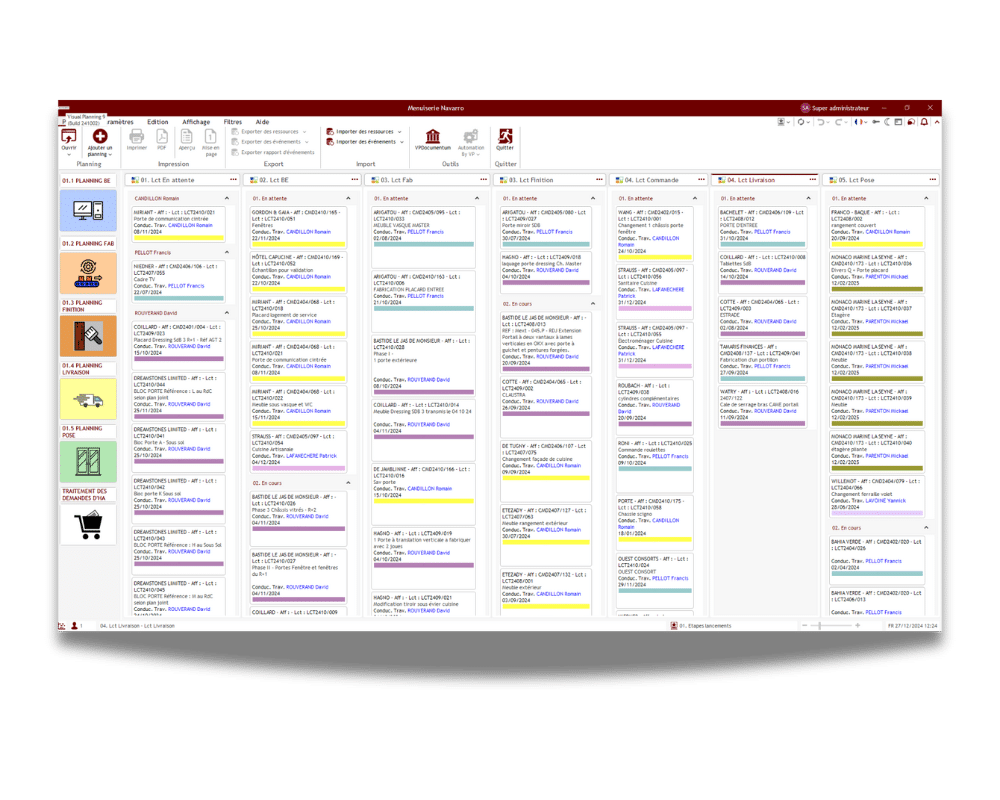Click the Mise en page icon
This screenshot has height=800, width=1000.
pos(210,137)
